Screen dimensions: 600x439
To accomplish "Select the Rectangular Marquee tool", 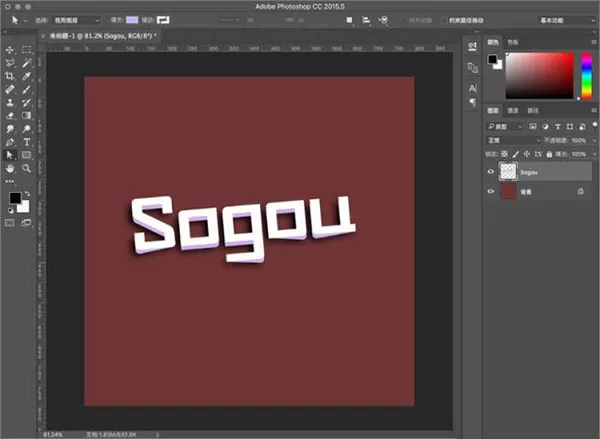I will (x=26, y=50).
